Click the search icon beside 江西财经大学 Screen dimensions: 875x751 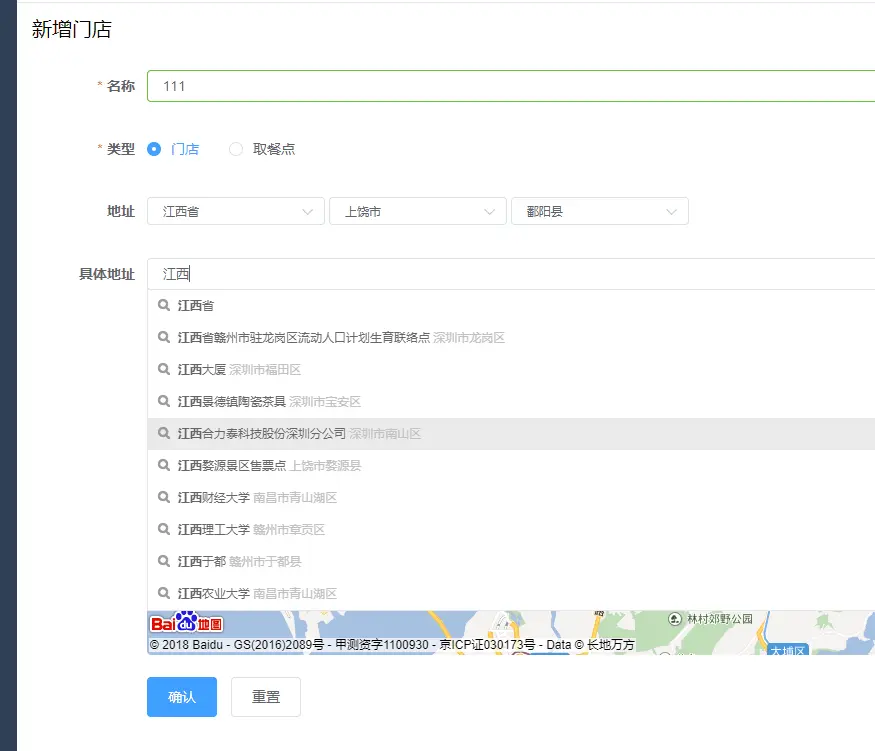[x=163, y=497]
